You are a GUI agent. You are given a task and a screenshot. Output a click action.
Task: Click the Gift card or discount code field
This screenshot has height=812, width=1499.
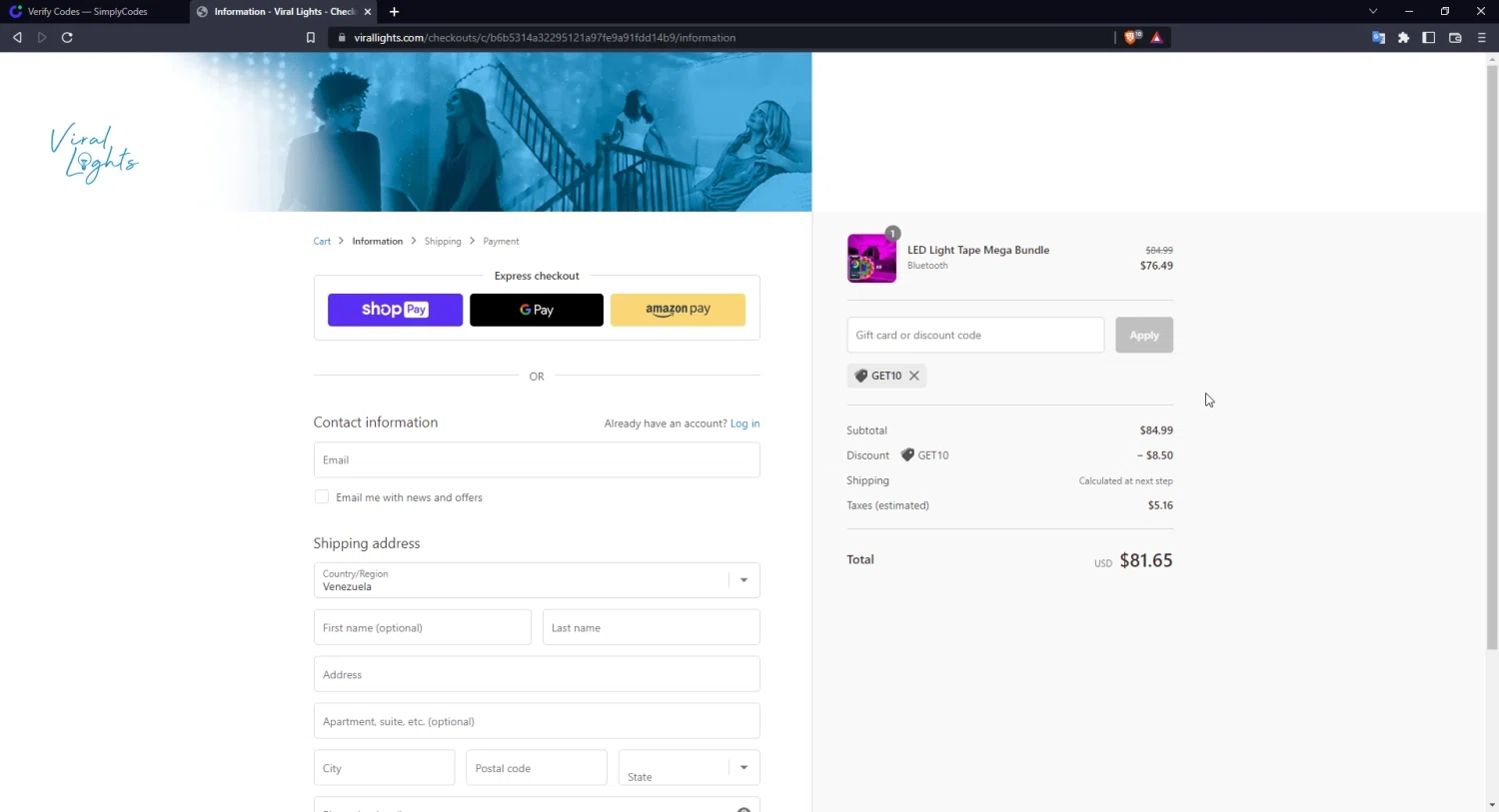click(x=975, y=336)
